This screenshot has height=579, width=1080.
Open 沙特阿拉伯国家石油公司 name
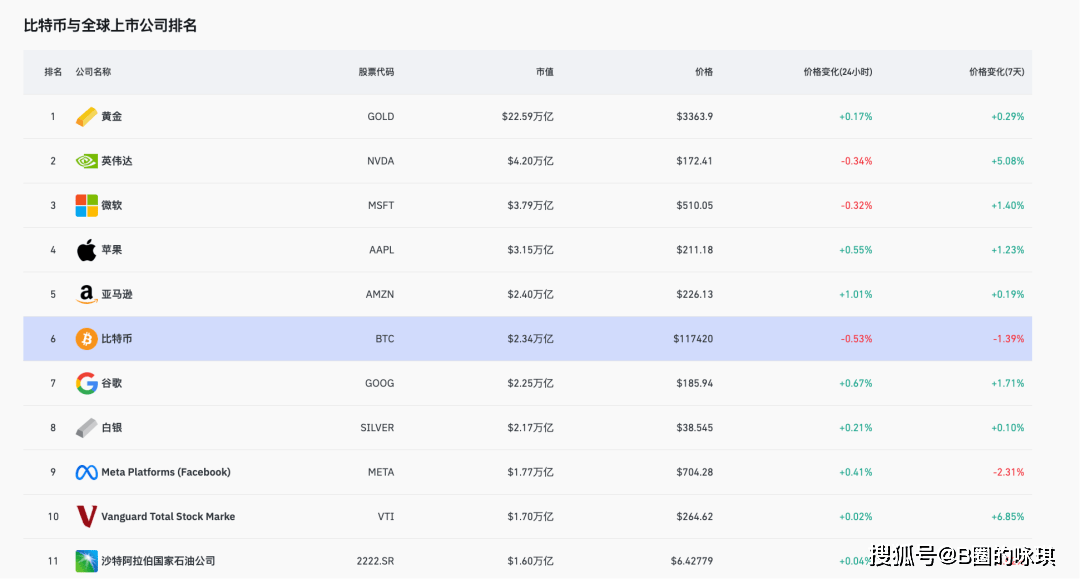[x=158, y=561]
